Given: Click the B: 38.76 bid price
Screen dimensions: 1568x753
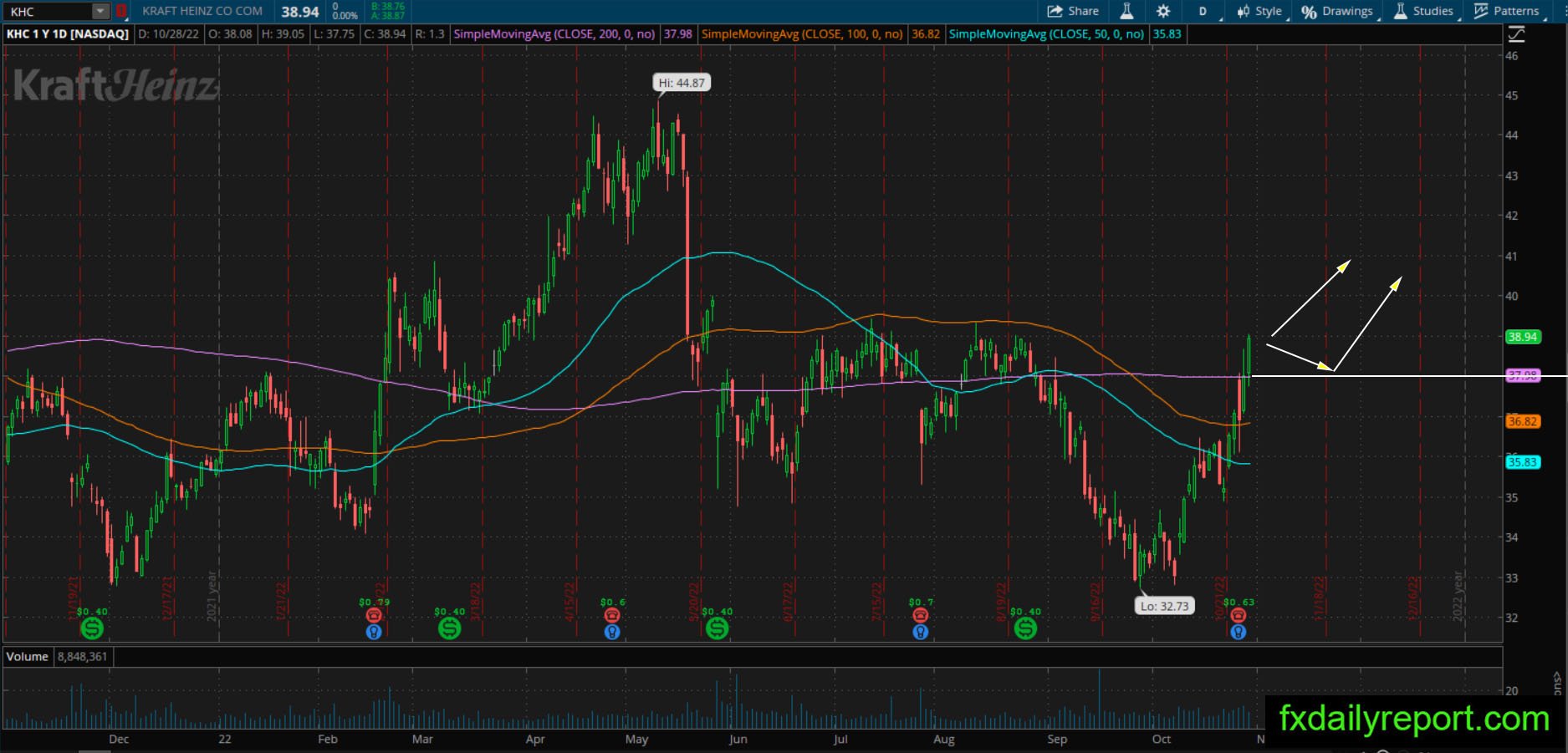Looking at the screenshot, I should (x=387, y=6).
